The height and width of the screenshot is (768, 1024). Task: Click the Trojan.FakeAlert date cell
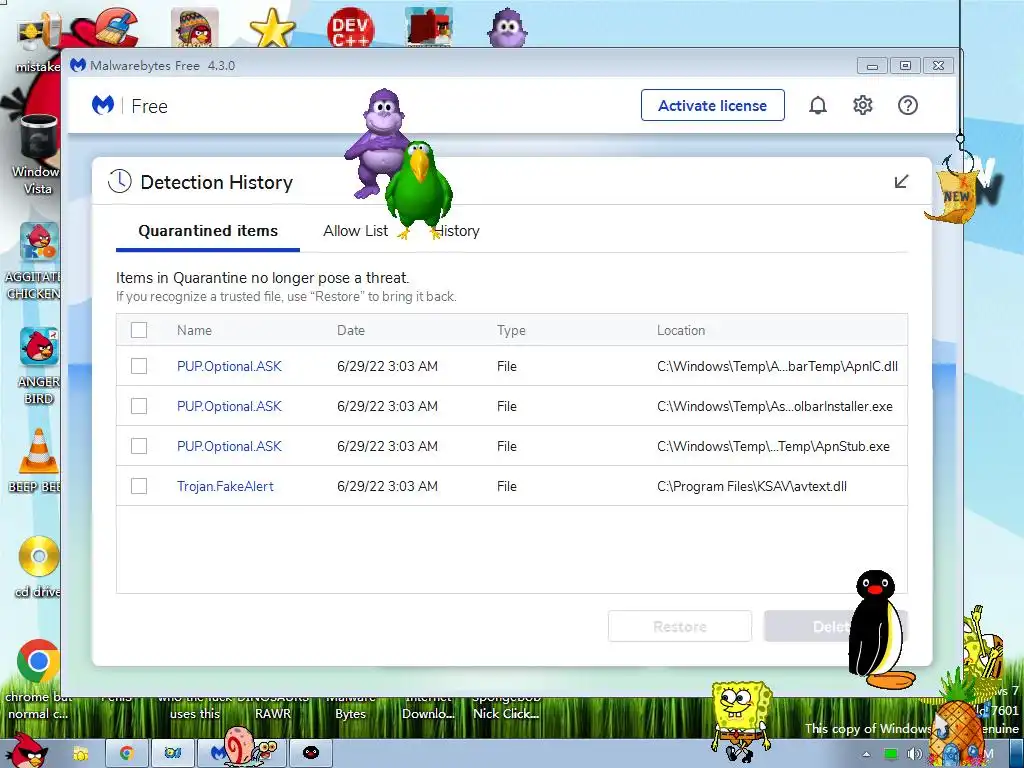coord(387,486)
